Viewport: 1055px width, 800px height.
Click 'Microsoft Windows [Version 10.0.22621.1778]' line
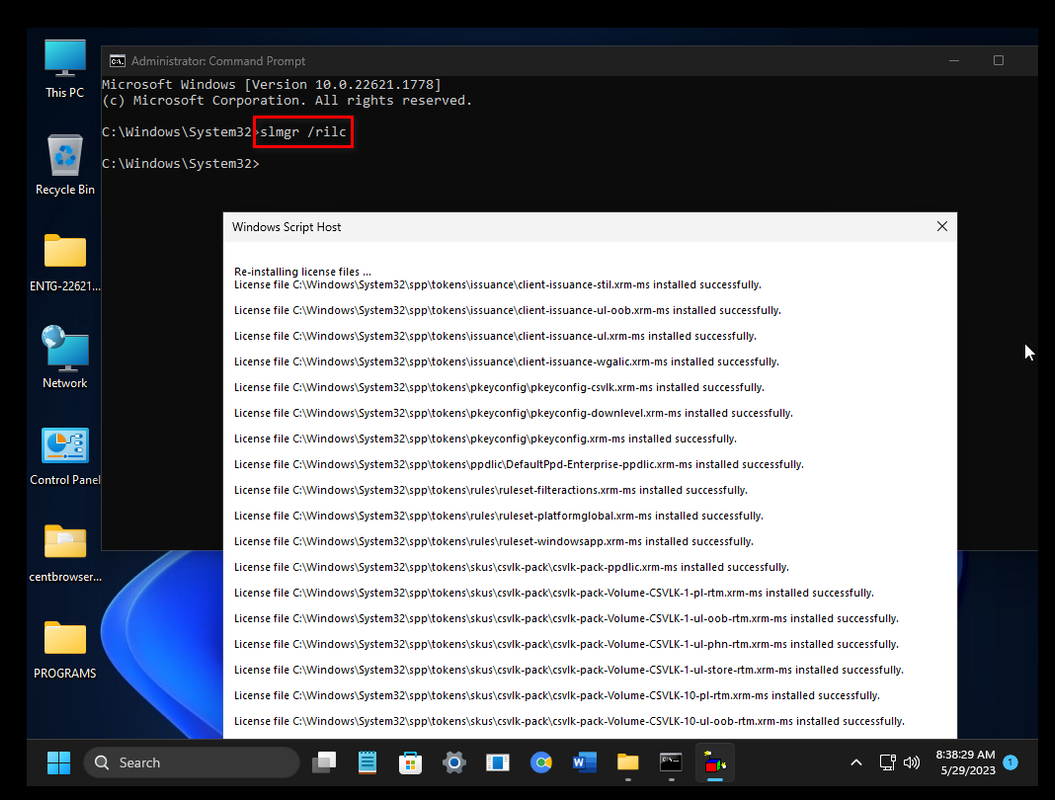pos(272,85)
